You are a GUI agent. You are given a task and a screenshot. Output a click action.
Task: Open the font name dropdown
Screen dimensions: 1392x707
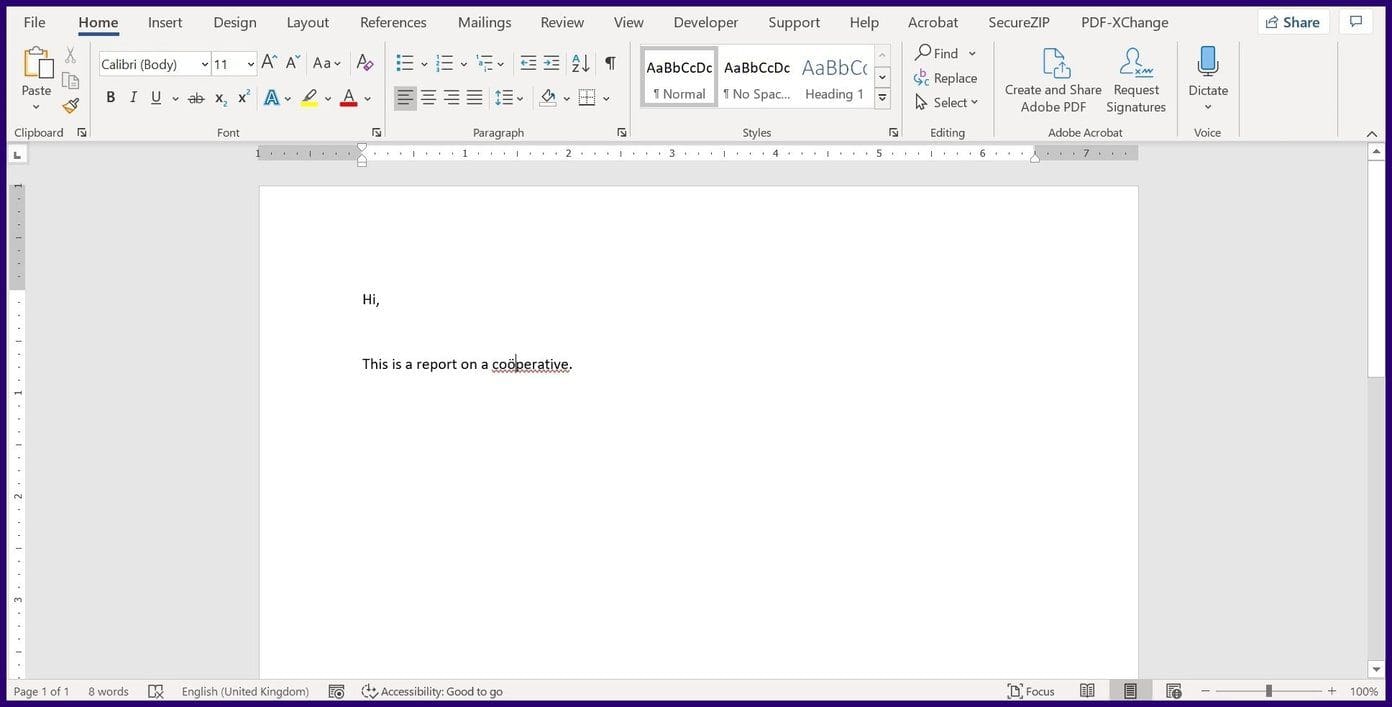204,64
